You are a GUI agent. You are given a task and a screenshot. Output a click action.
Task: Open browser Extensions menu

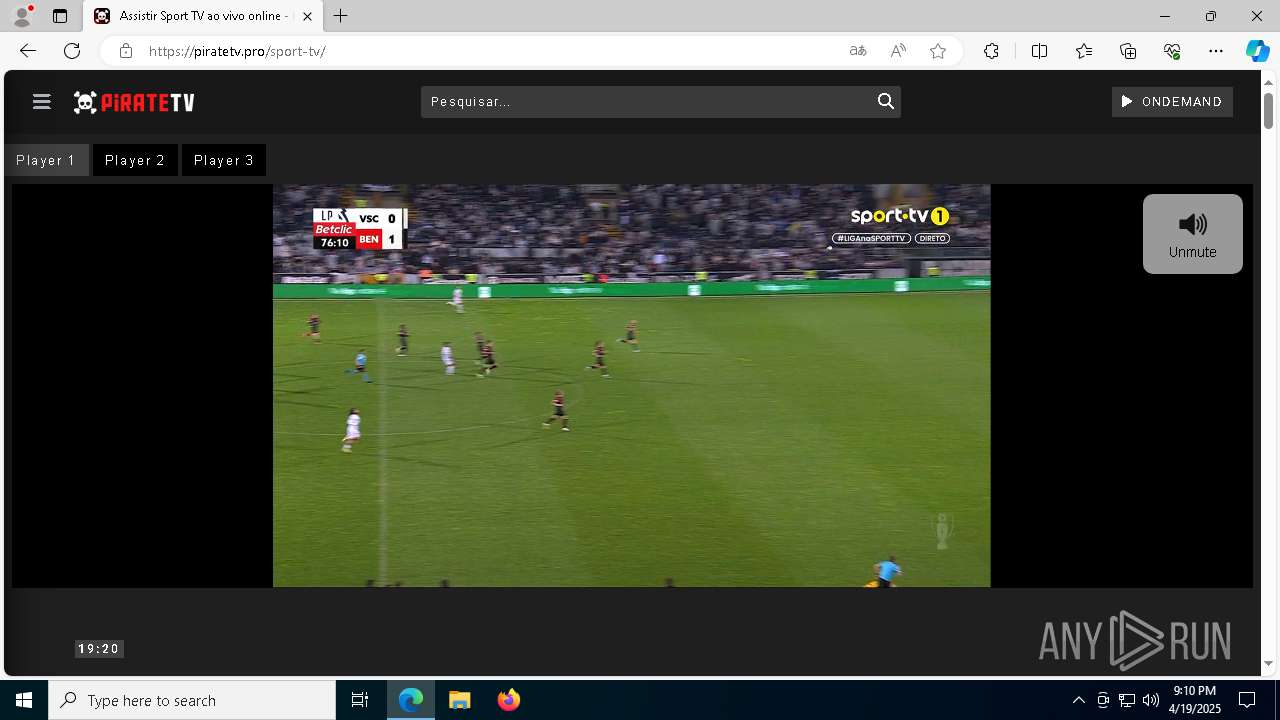pyautogui.click(x=991, y=51)
